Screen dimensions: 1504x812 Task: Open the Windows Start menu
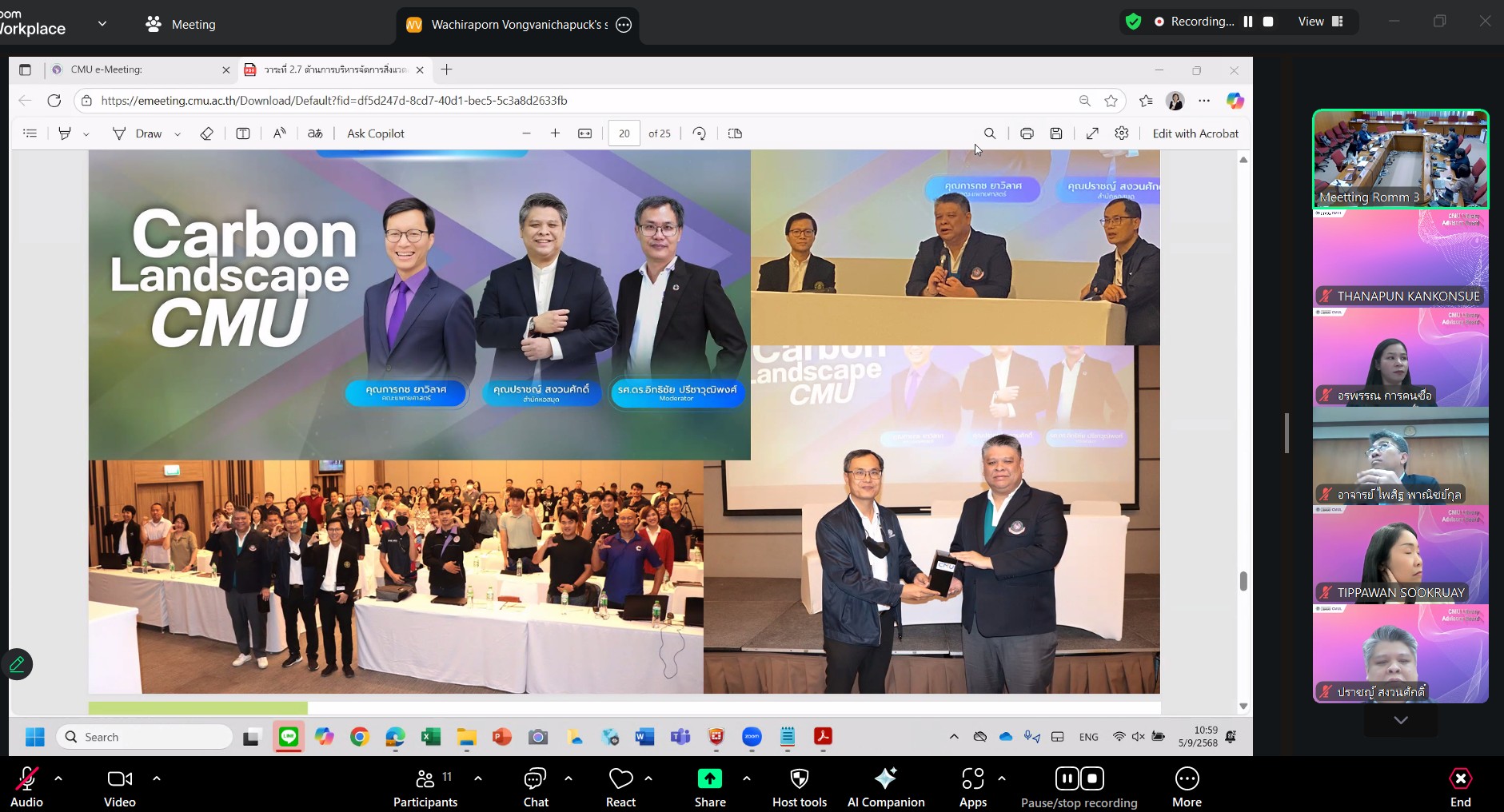(x=34, y=737)
